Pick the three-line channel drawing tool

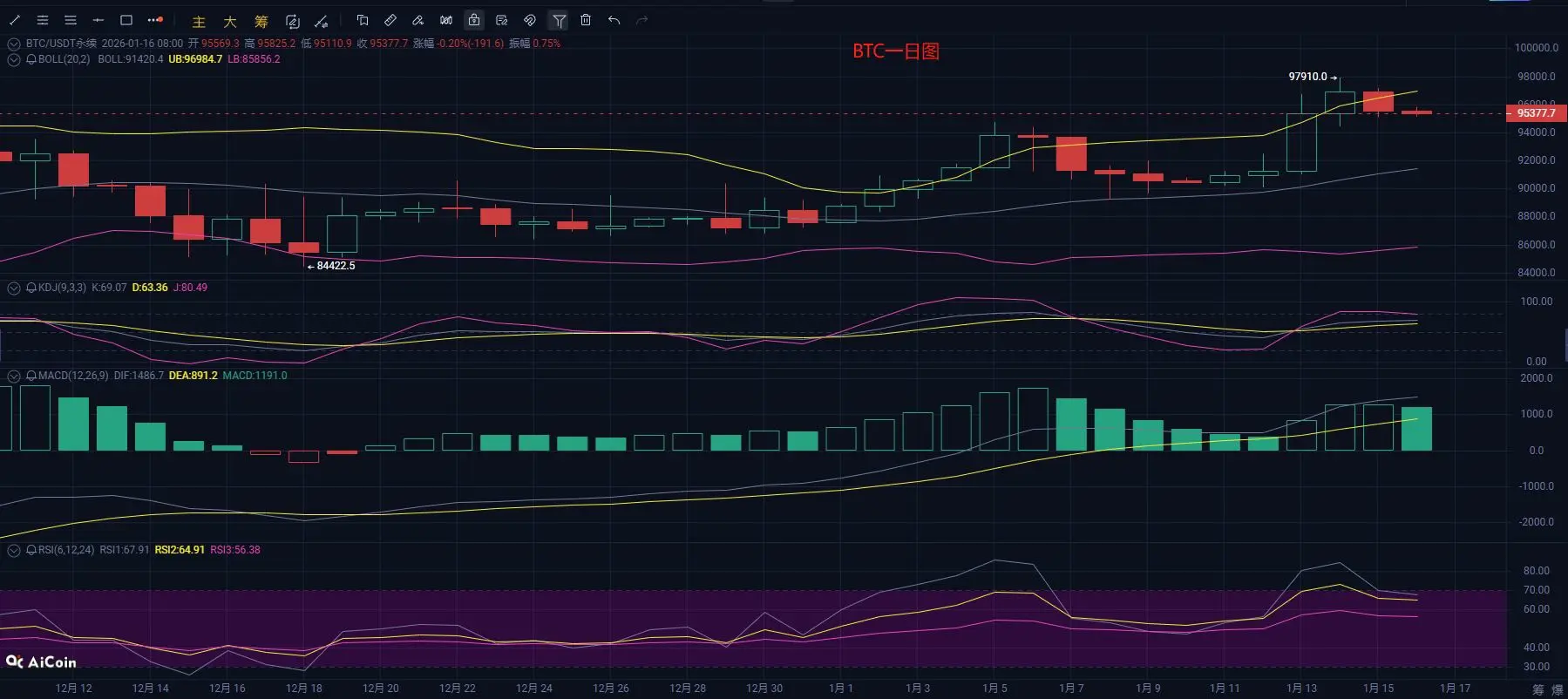[x=43, y=20]
